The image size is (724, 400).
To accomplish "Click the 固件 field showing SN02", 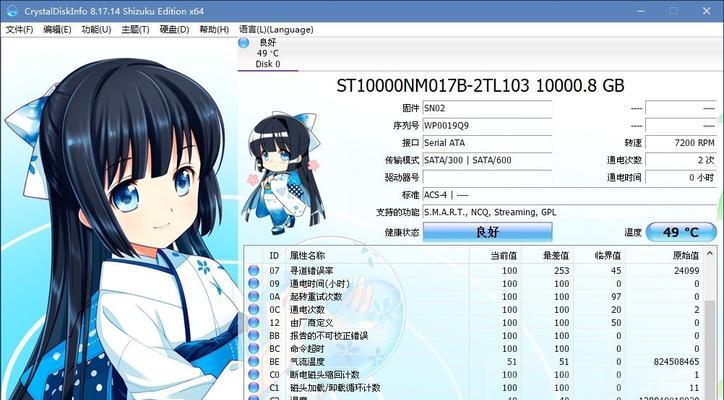I will point(487,108).
